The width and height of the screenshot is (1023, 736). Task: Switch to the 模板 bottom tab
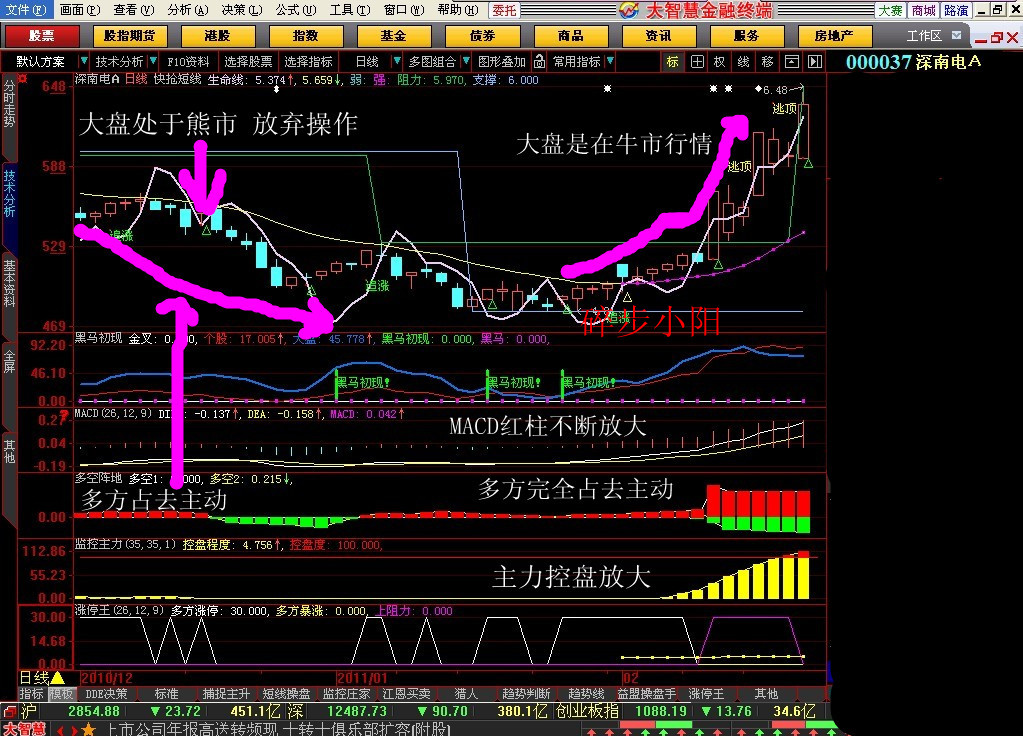[x=61, y=694]
